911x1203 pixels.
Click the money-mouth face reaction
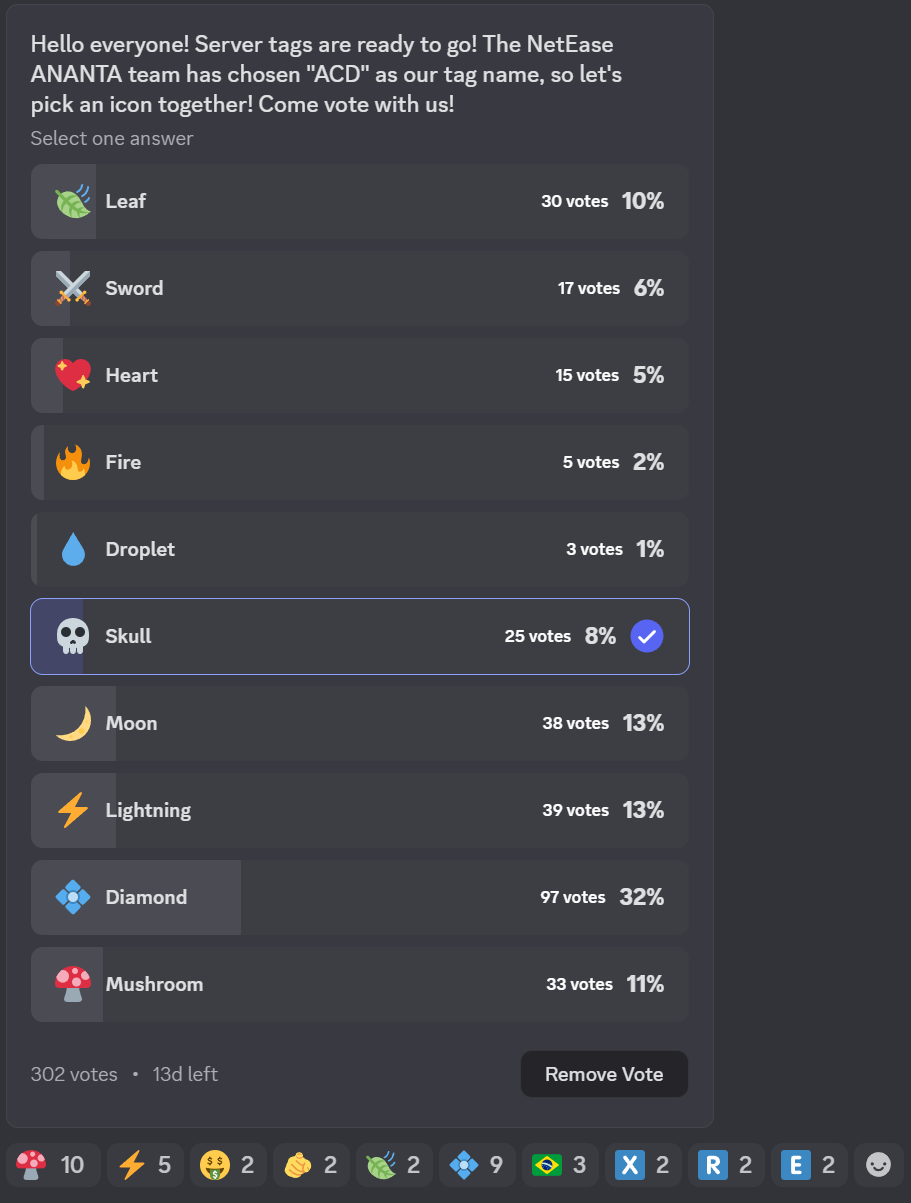(228, 1165)
